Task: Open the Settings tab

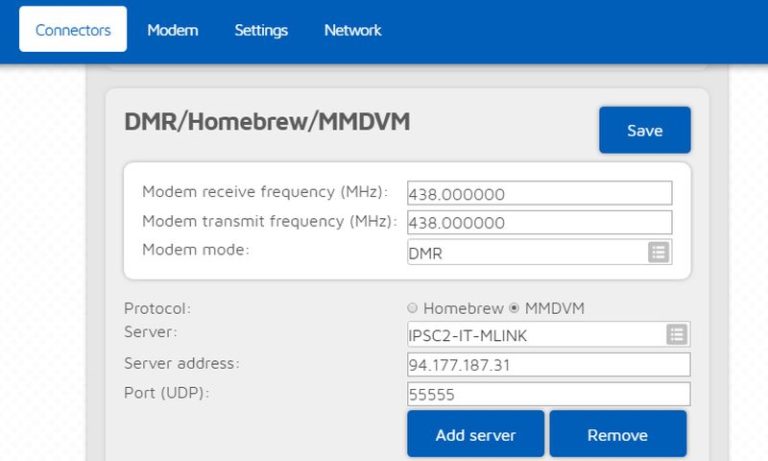Action: point(261,30)
